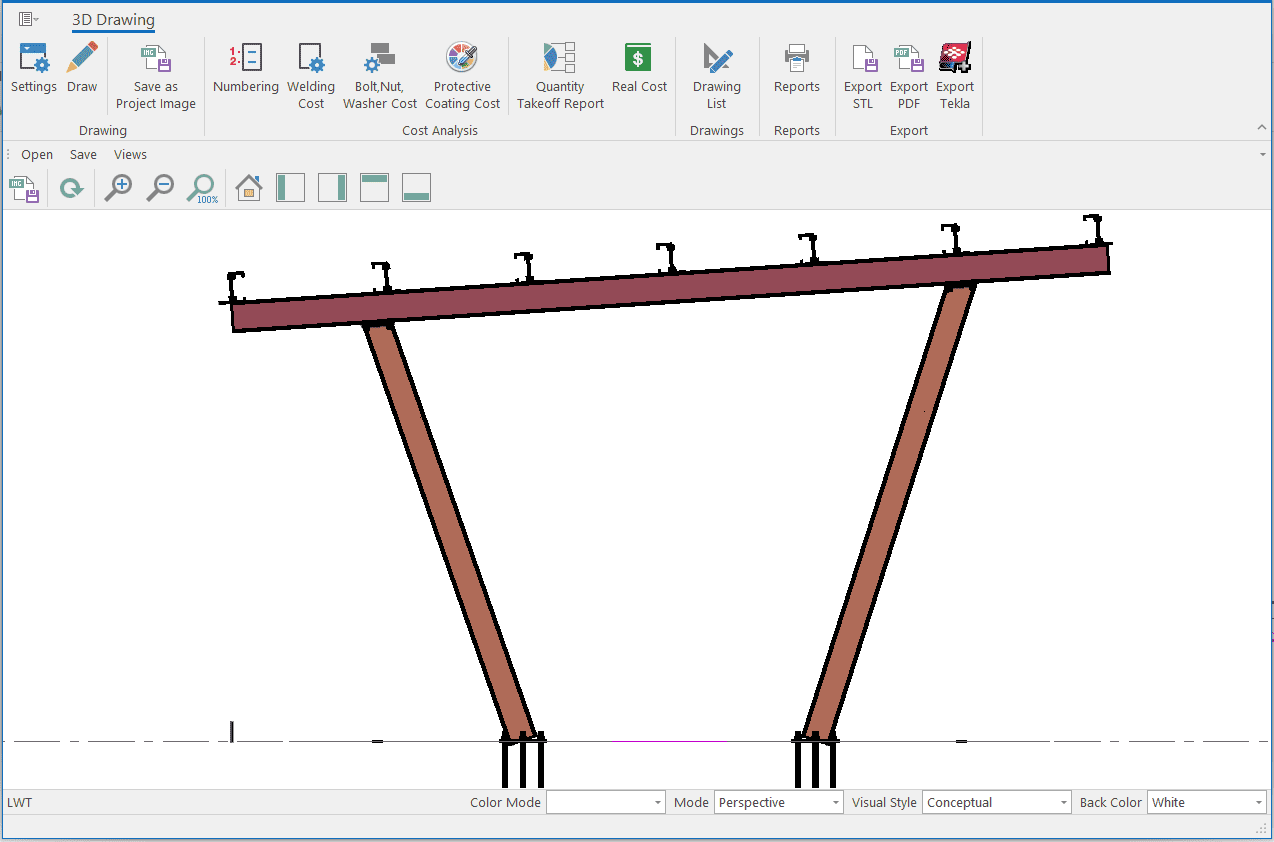Open the Back Color dropdown
Viewport: 1274px width, 842px height.
pos(1258,803)
